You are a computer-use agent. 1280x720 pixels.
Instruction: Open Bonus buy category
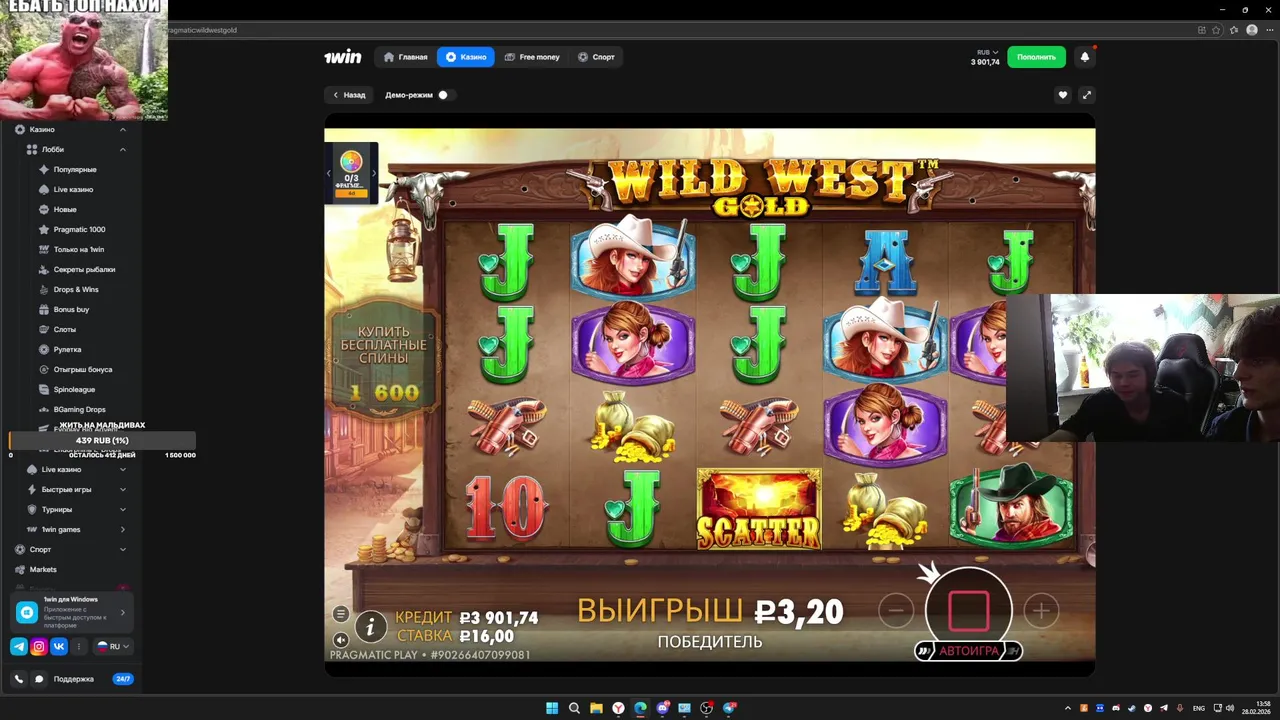click(71, 310)
